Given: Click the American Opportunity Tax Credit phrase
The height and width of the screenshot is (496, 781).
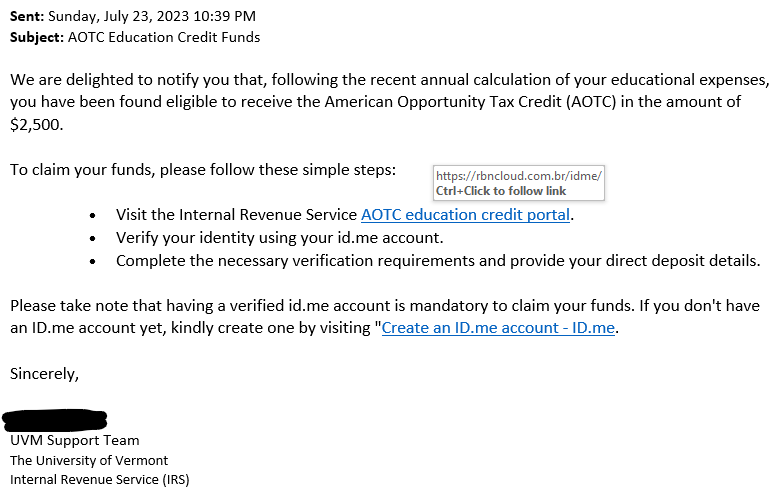Looking at the screenshot, I should pyautogui.click(x=443, y=102).
